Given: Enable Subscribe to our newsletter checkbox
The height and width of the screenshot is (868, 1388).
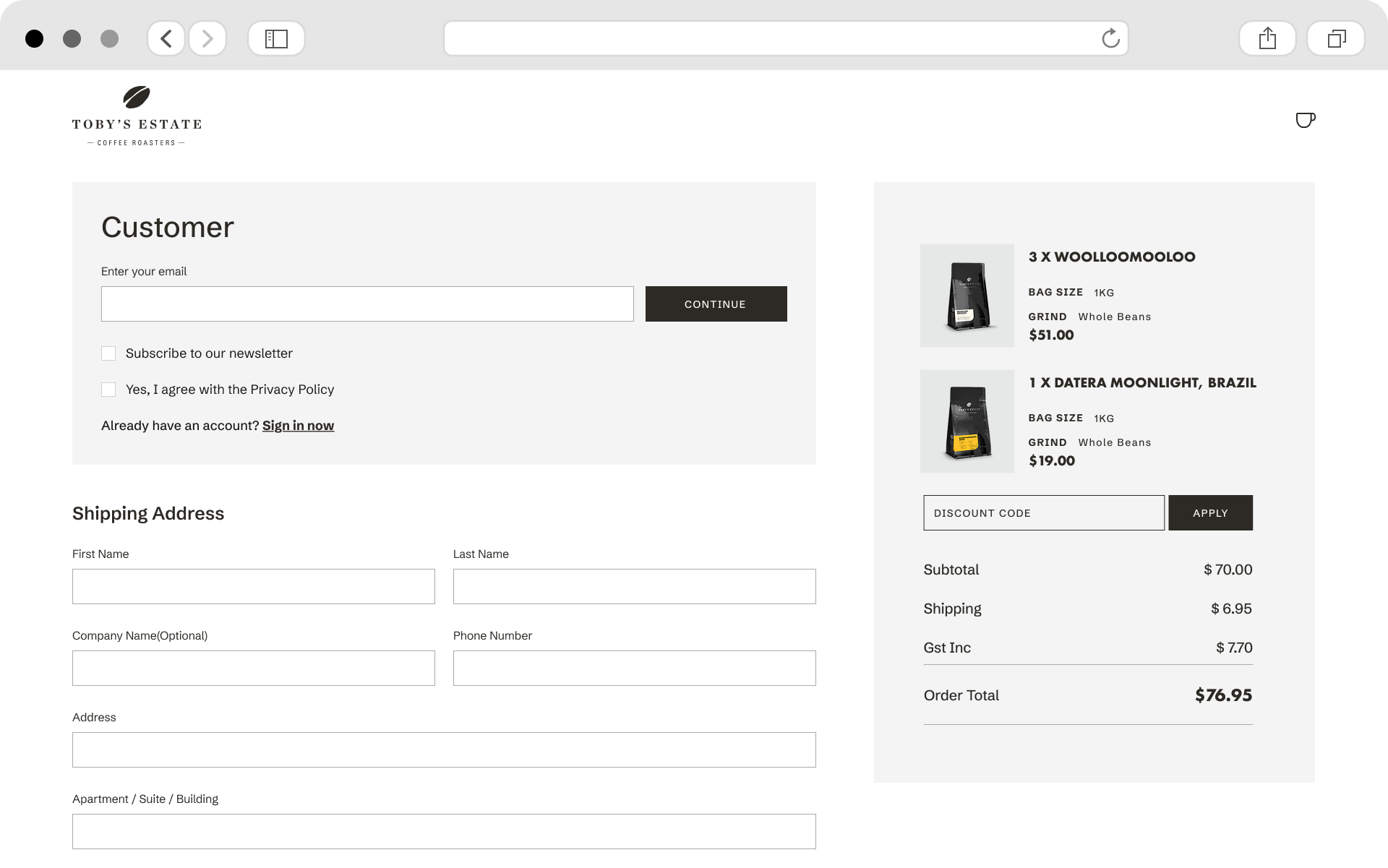Looking at the screenshot, I should [x=108, y=353].
